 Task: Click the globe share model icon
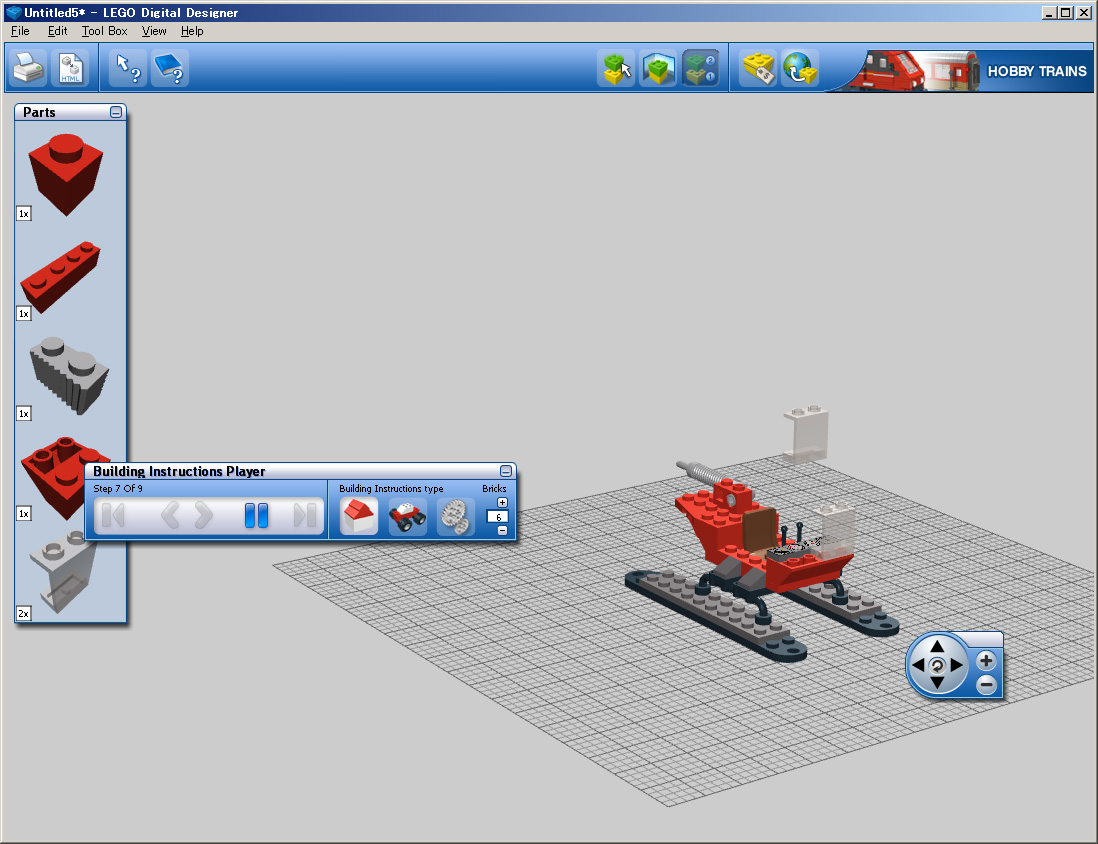[x=800, y=69]
